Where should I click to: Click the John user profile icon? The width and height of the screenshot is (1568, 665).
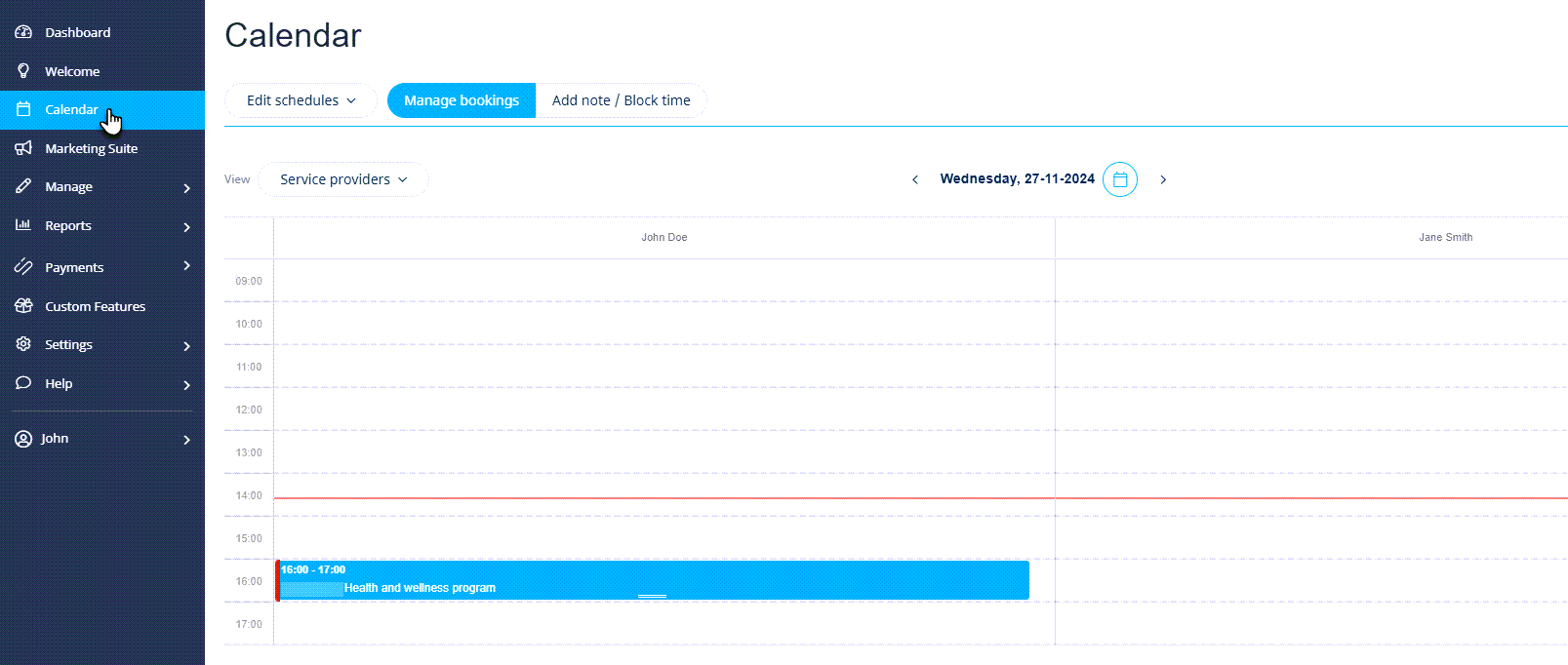(x=23, y=439)
